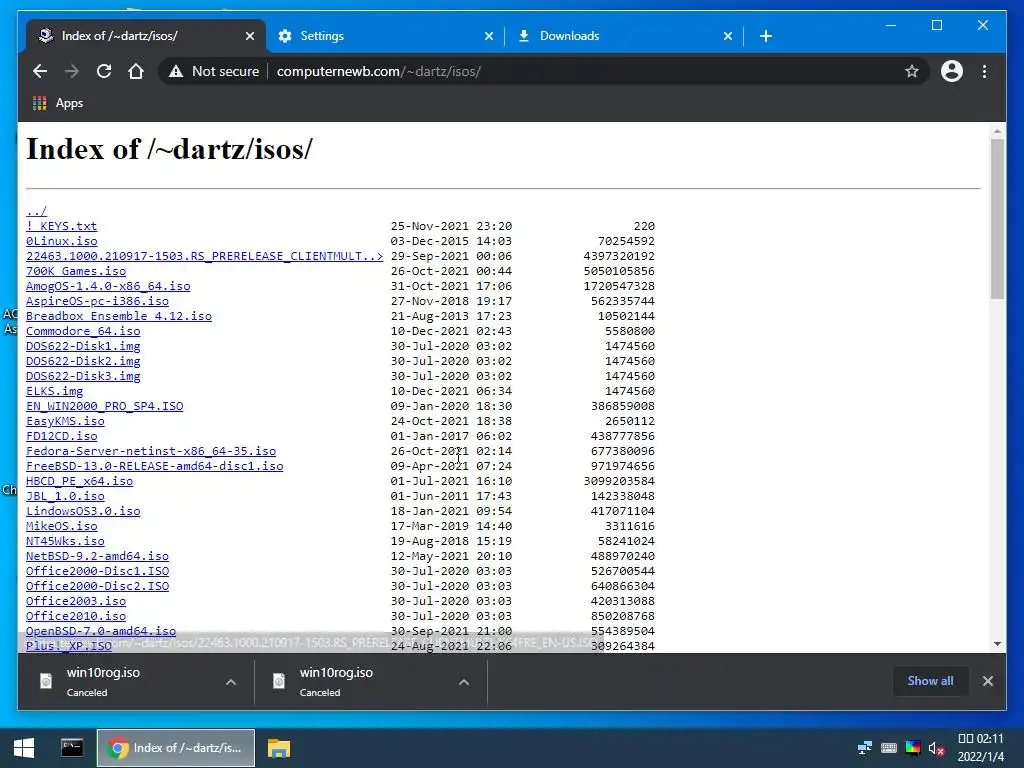This screenshot has height=768, width=1024.
Task: Switch to the Chrome taskbar button
Action: click(176, 748)
